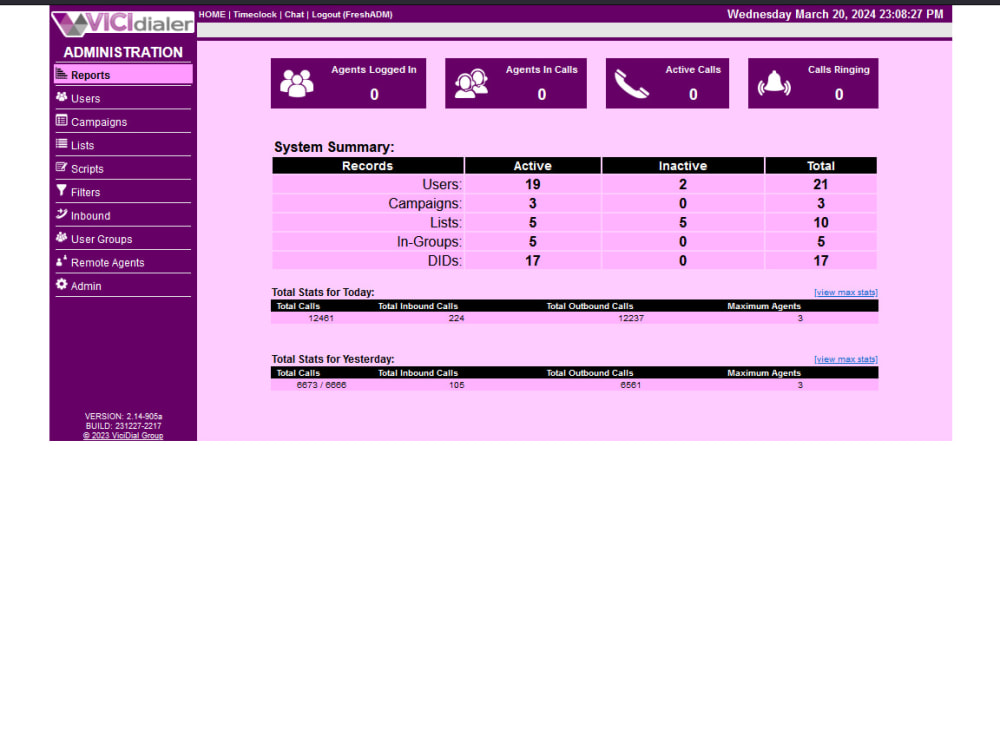Screen dimensions: 1000x750
Task: Click the Inbound phone icon in sidebar
Action: click(x=61, y=214)
